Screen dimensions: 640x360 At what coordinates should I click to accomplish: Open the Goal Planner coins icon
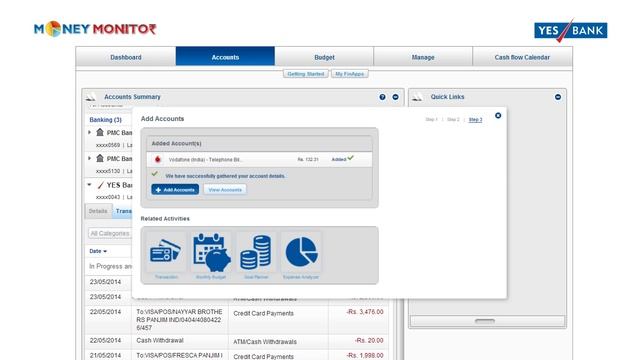click(x=256, y=251)
